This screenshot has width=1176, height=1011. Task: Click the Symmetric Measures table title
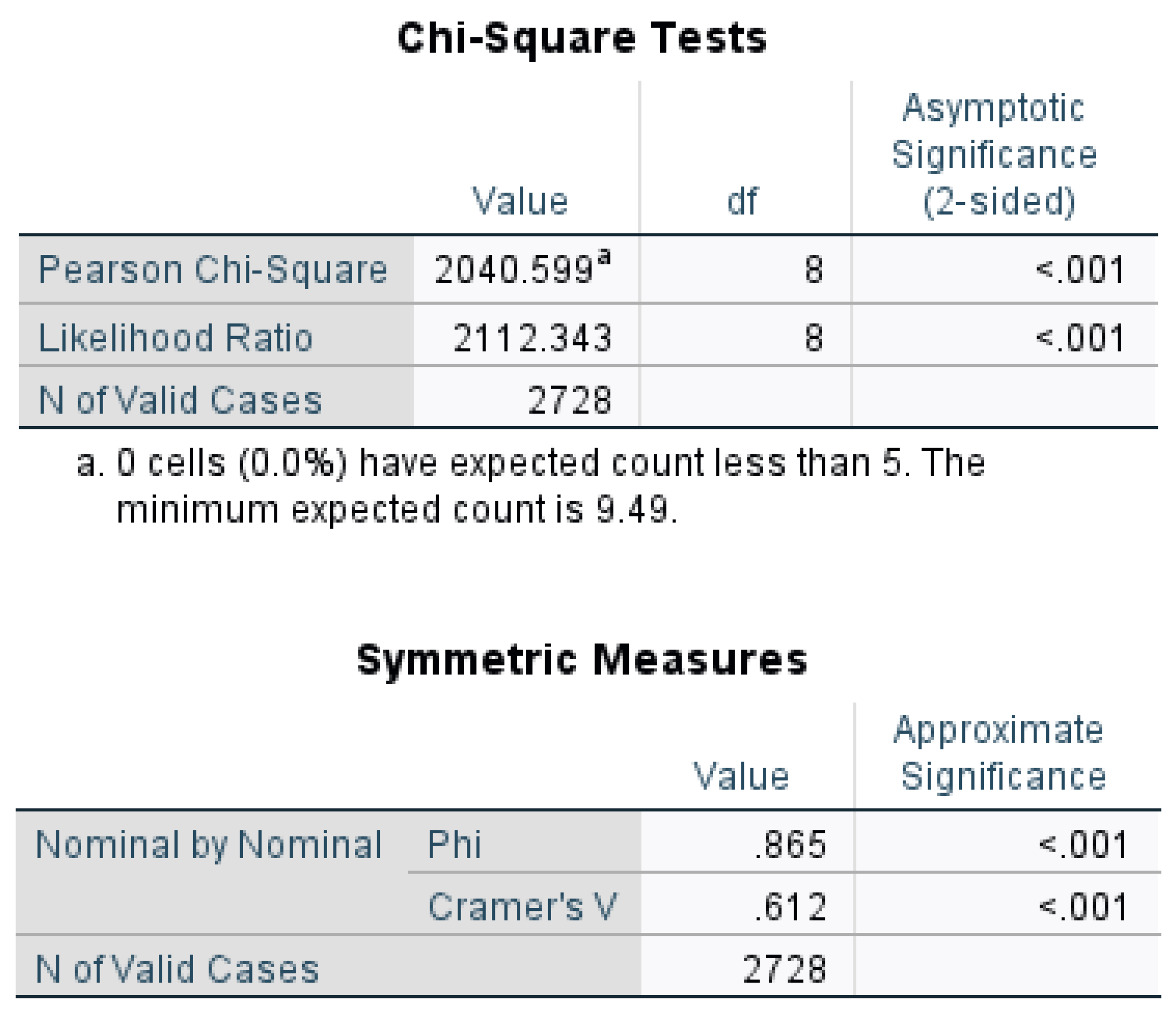582,660
